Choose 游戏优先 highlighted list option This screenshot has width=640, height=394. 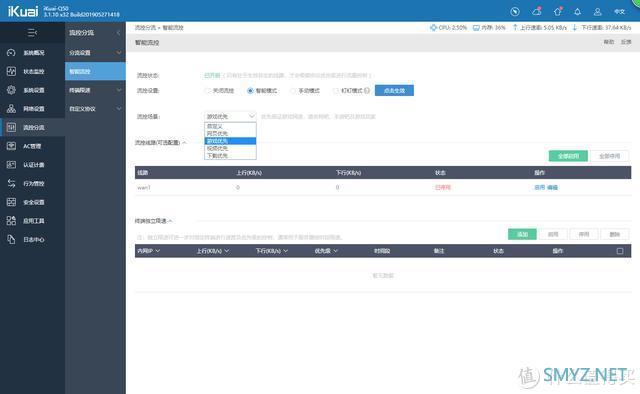(x=230, y=141)
